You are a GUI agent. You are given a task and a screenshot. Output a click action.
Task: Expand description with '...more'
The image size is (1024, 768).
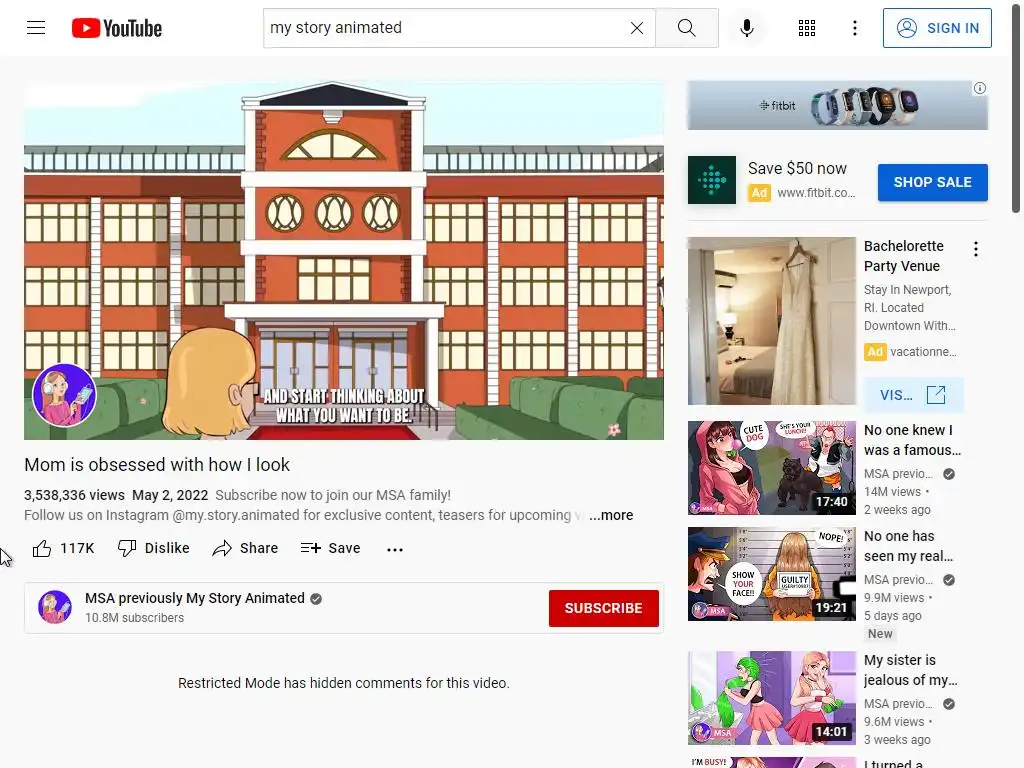pos(611,515)
